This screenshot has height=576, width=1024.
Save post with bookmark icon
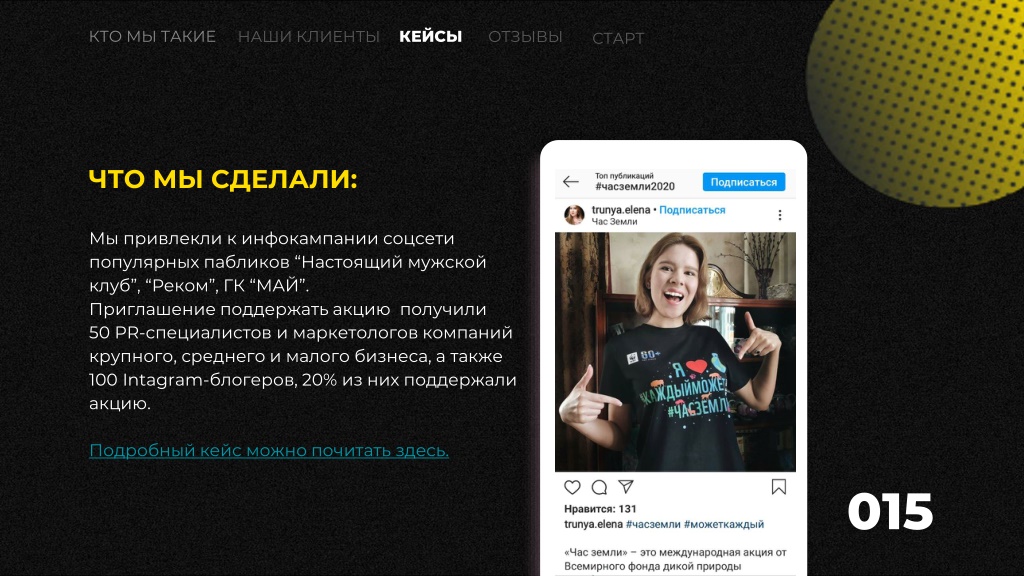click(x=778, y=487)
